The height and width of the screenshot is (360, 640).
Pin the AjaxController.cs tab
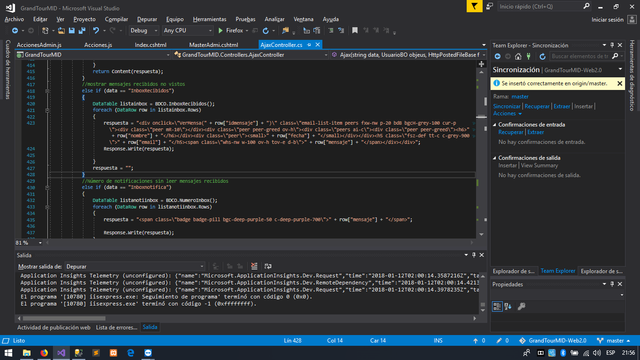click(309, 45)
